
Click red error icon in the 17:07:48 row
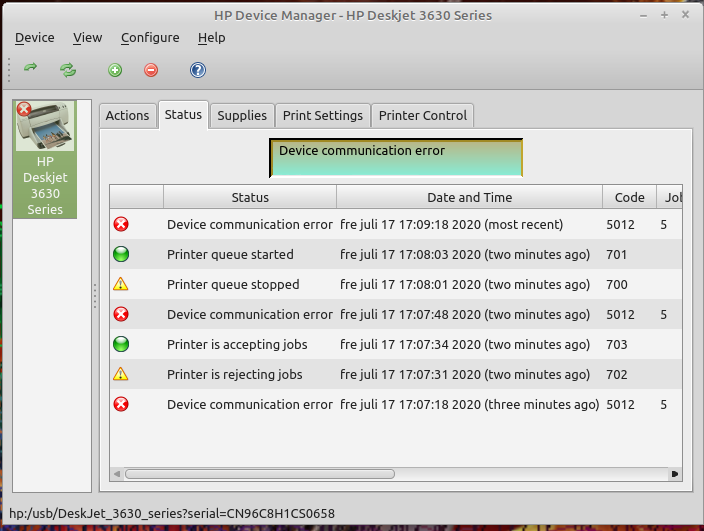coord(121,314)
